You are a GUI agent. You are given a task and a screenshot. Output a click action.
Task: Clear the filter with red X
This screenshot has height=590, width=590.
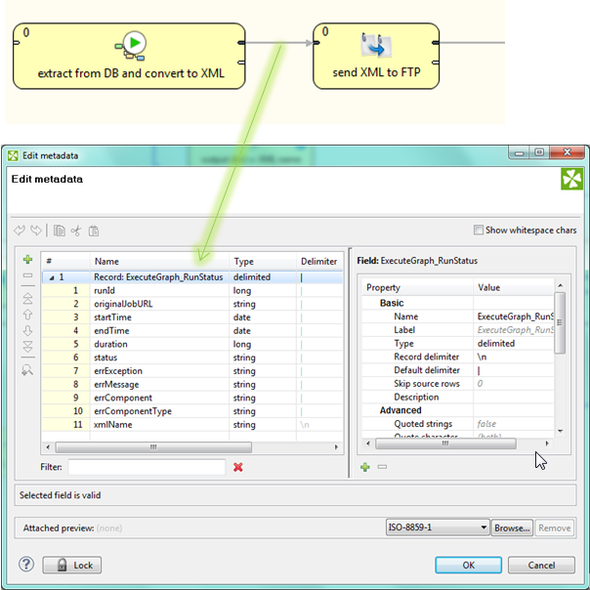[x=238, y=467]
